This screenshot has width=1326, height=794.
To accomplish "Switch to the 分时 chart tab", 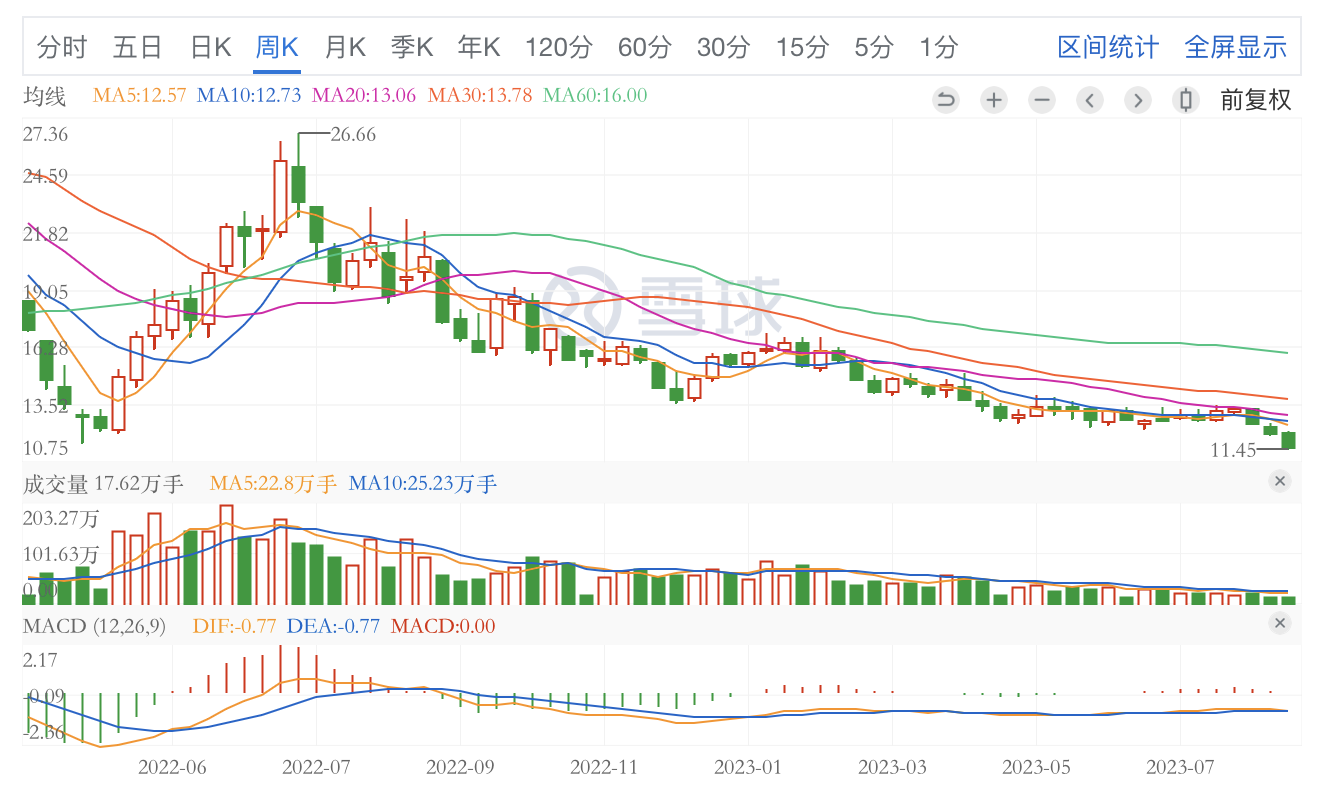I will (62, 47).
